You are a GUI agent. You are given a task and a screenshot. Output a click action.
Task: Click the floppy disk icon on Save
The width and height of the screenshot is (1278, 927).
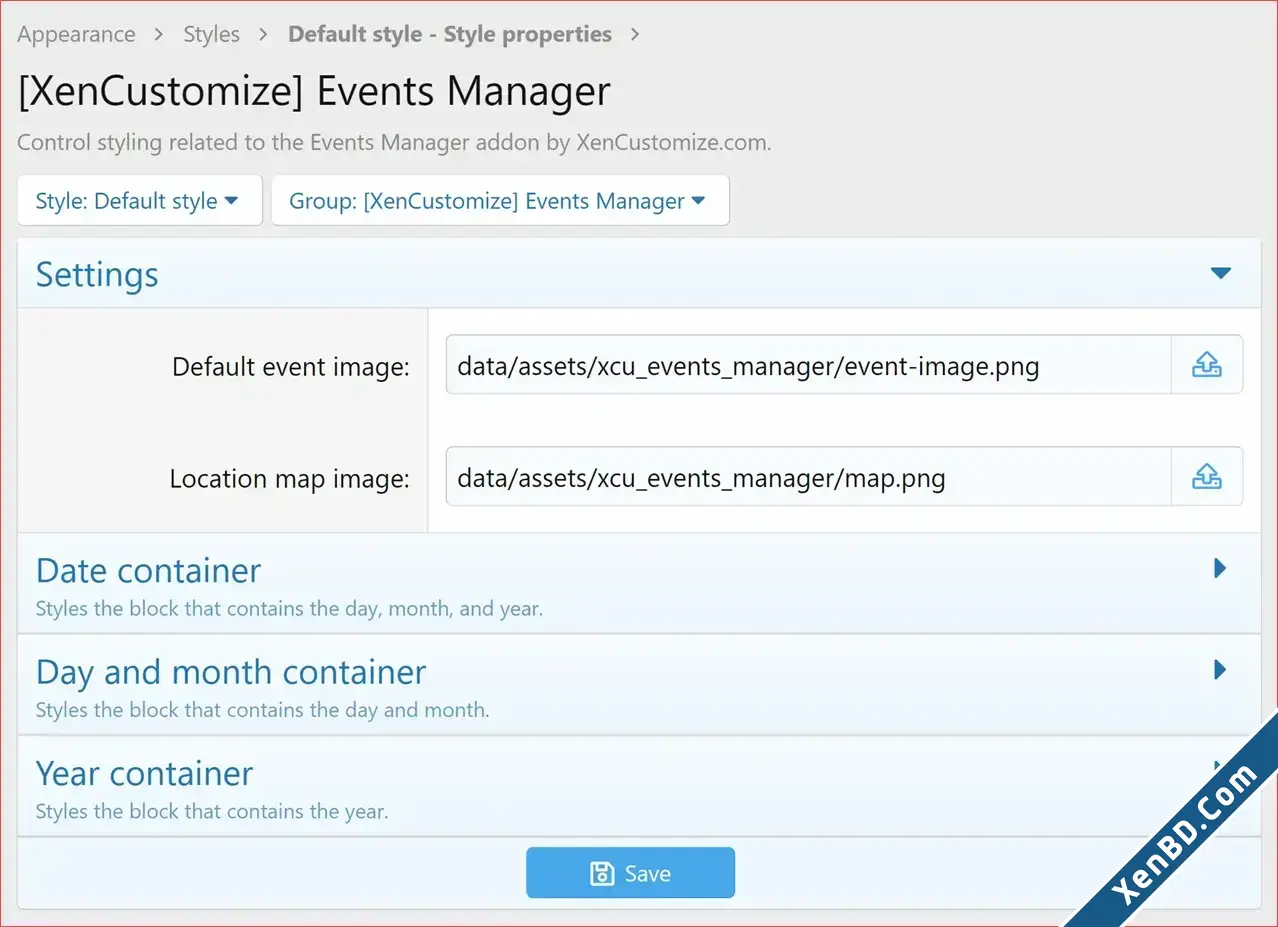click(x=602, y=873)
